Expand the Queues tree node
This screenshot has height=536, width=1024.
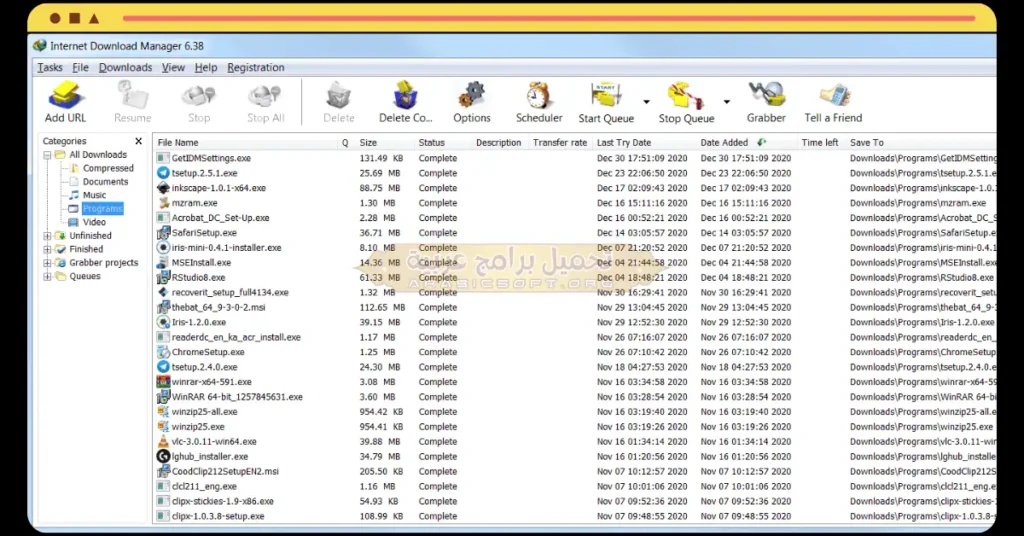(47, 277)
